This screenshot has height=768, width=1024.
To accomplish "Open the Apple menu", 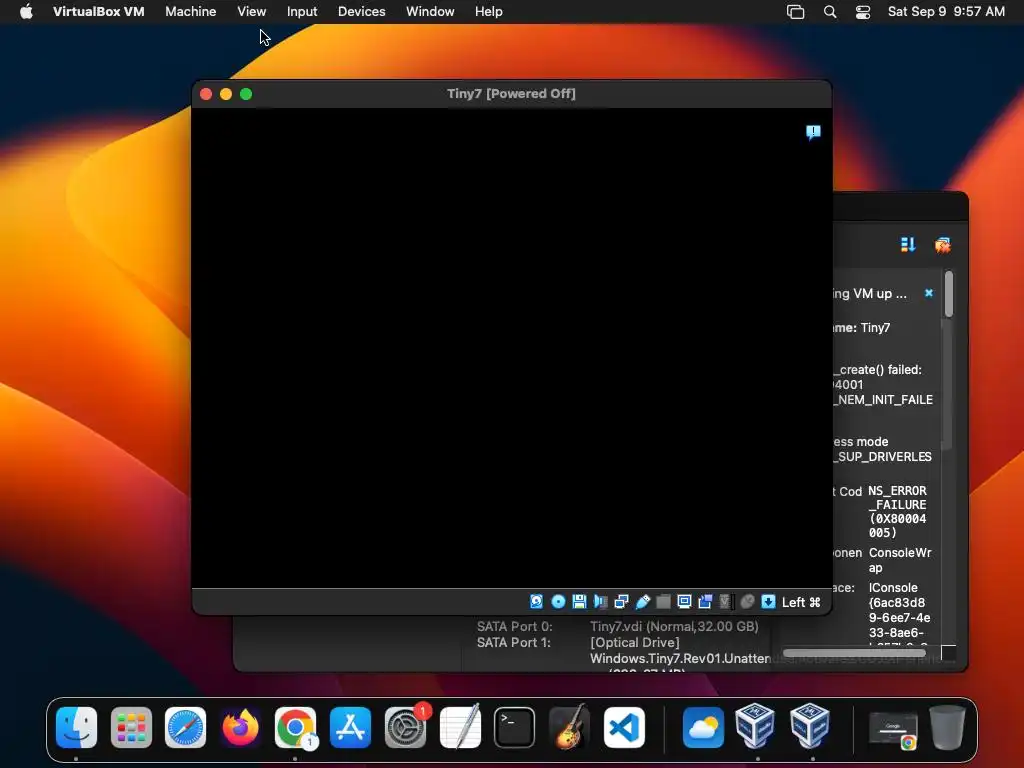I will point(26,12).
